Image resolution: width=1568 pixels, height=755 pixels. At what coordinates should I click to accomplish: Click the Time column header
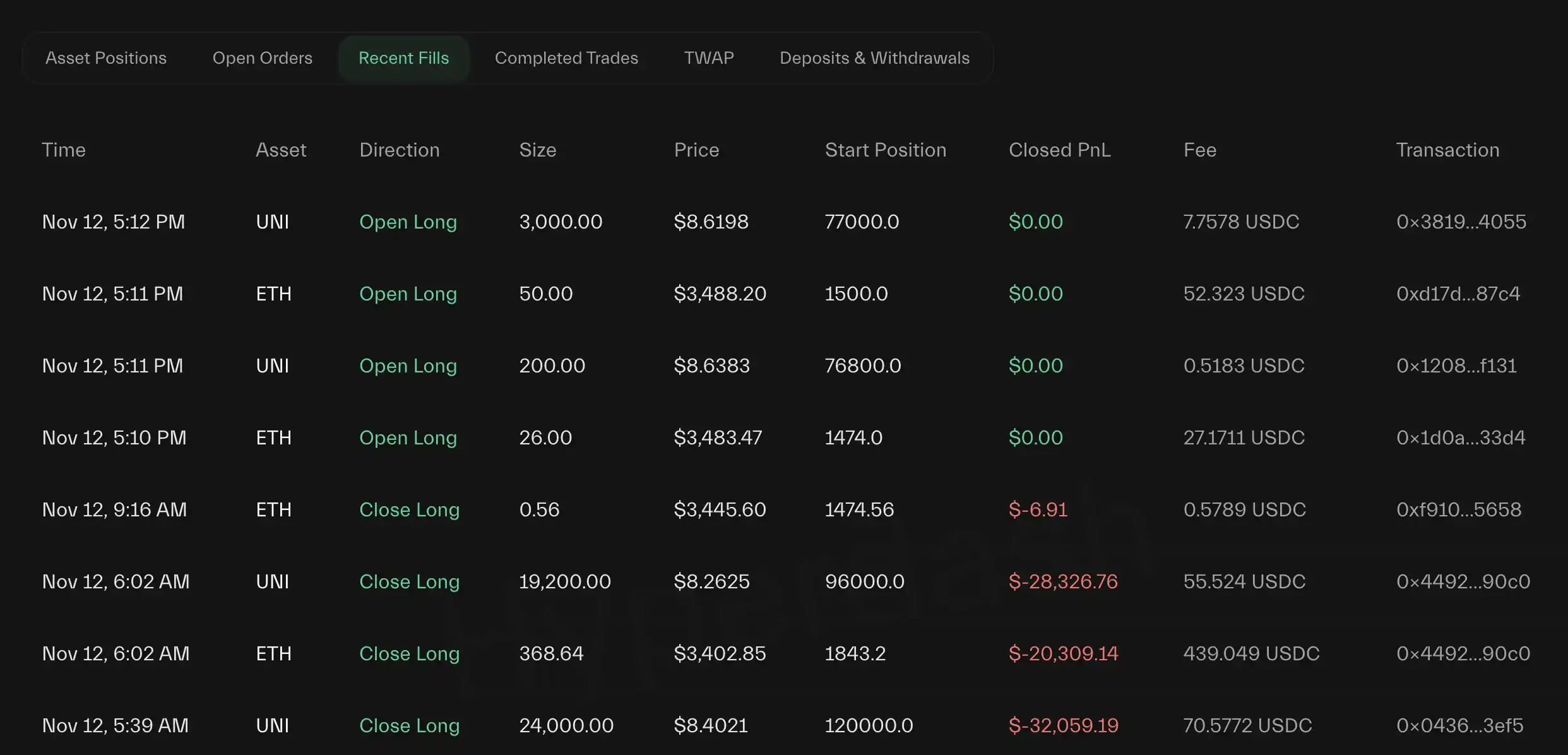[x=64, y=150]
